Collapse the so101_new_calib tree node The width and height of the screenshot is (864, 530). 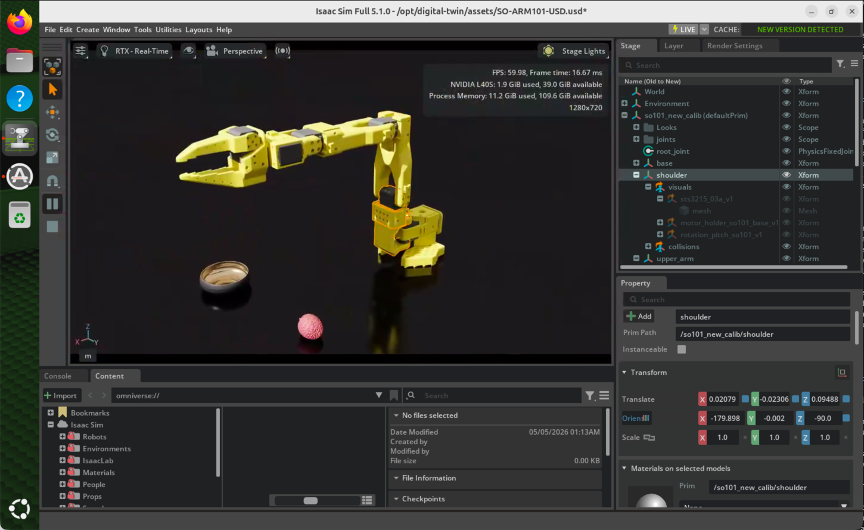coord(624,115)
